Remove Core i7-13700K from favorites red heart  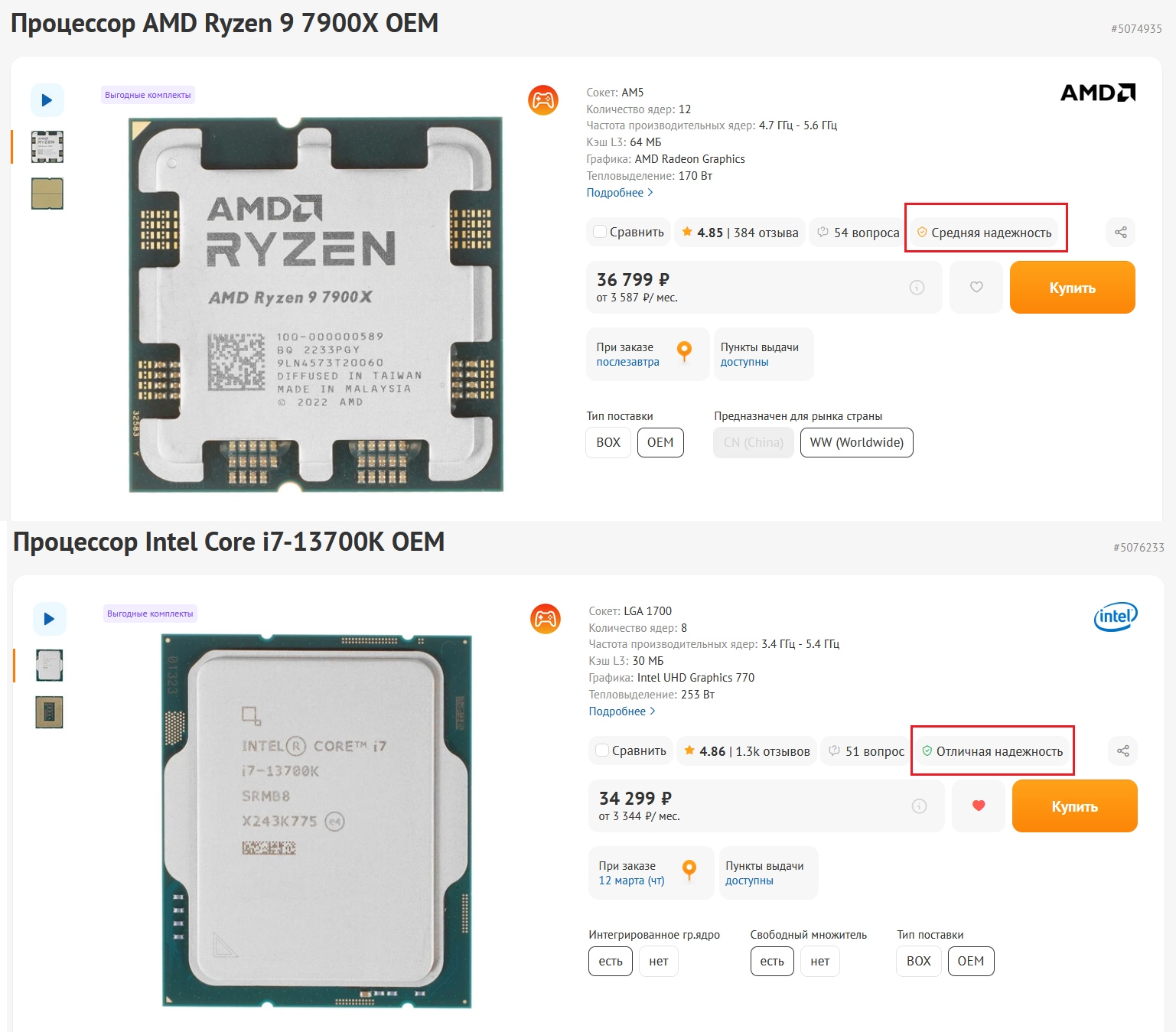pyautogui.click(x=979, y=806)
